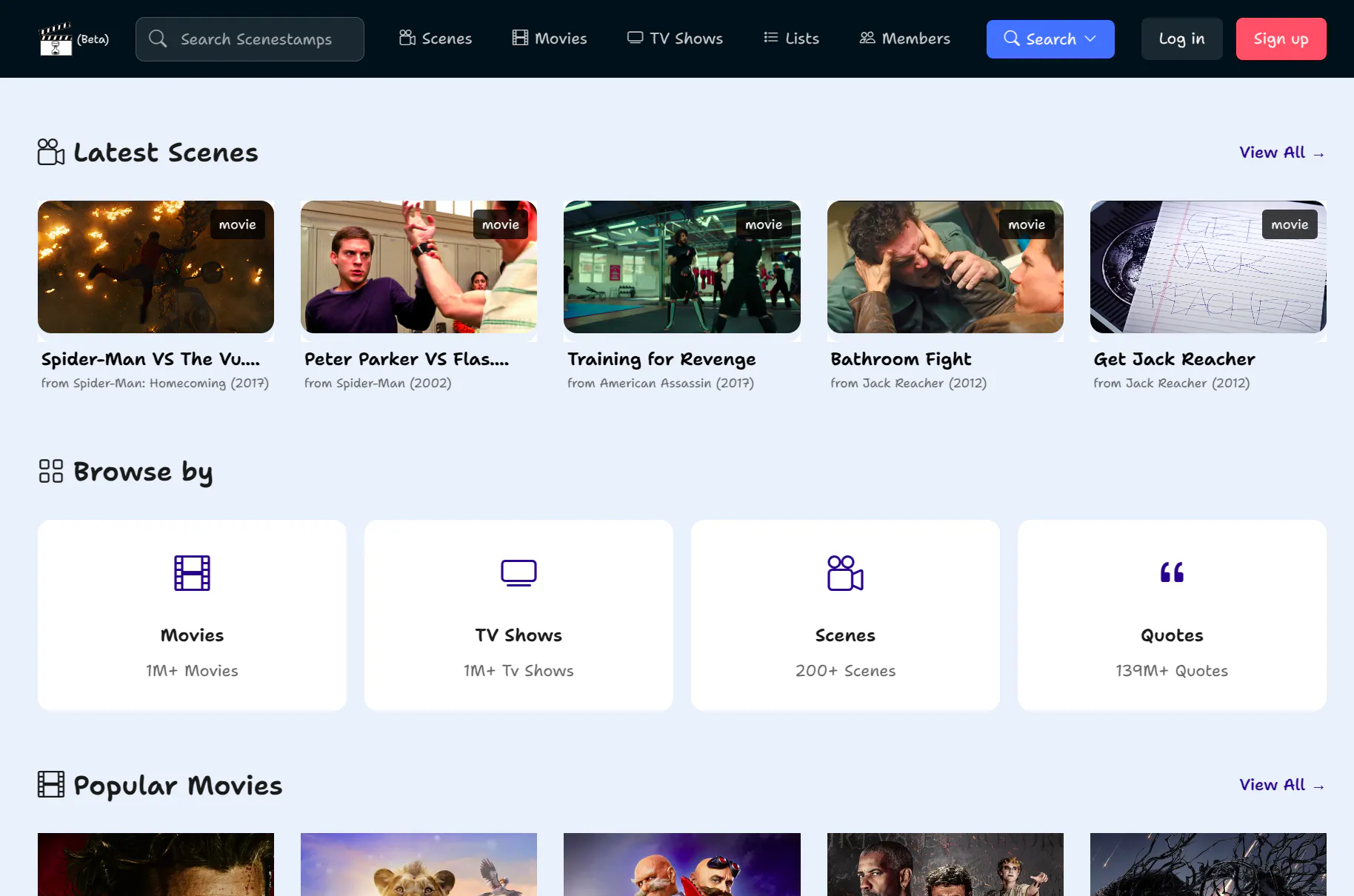Click the 139M+ Quotes count text
This screenshot has width=1354, height=896.
[x=1172, y=671]
